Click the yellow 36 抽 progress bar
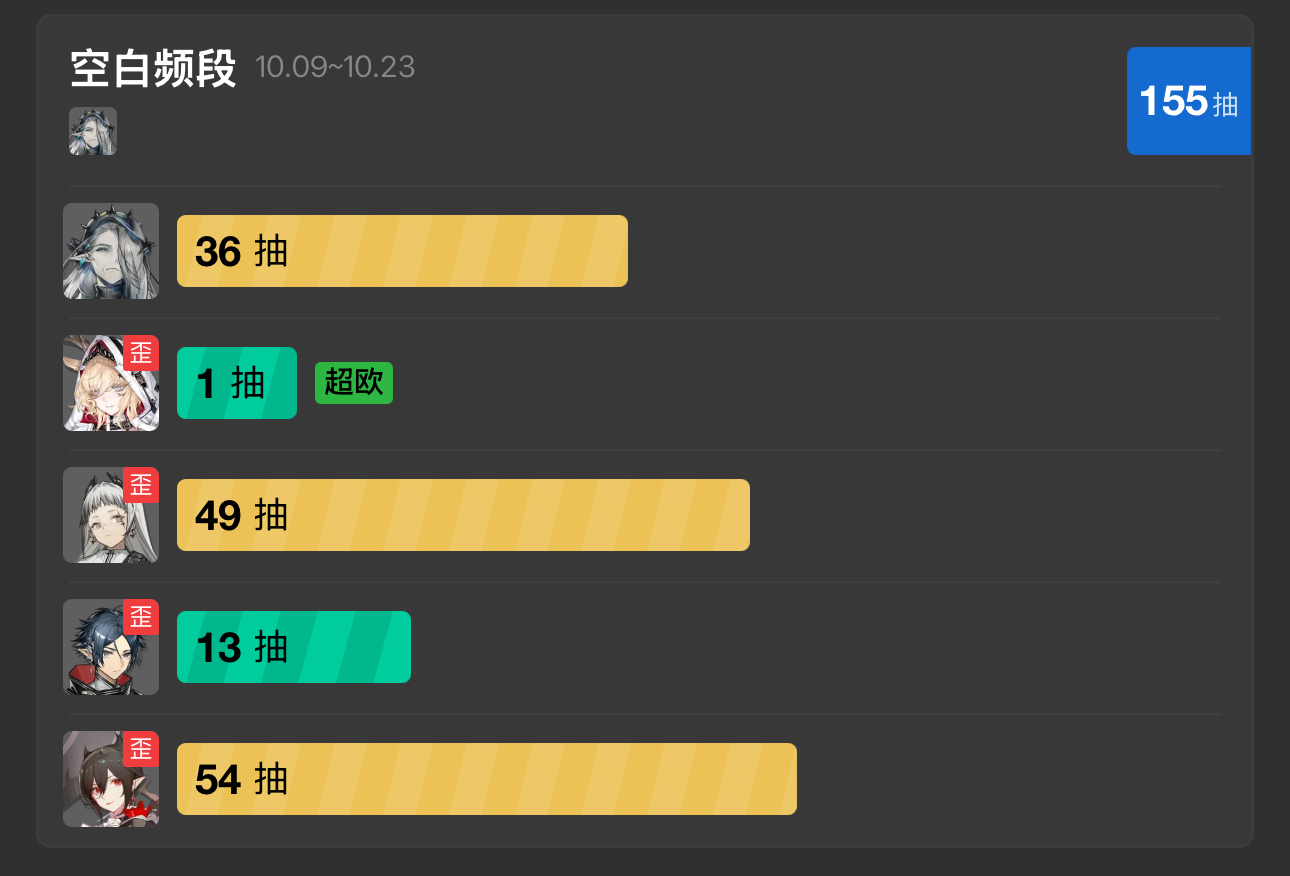Screen dimensions: 1290x876 click(x=402, y=251)
